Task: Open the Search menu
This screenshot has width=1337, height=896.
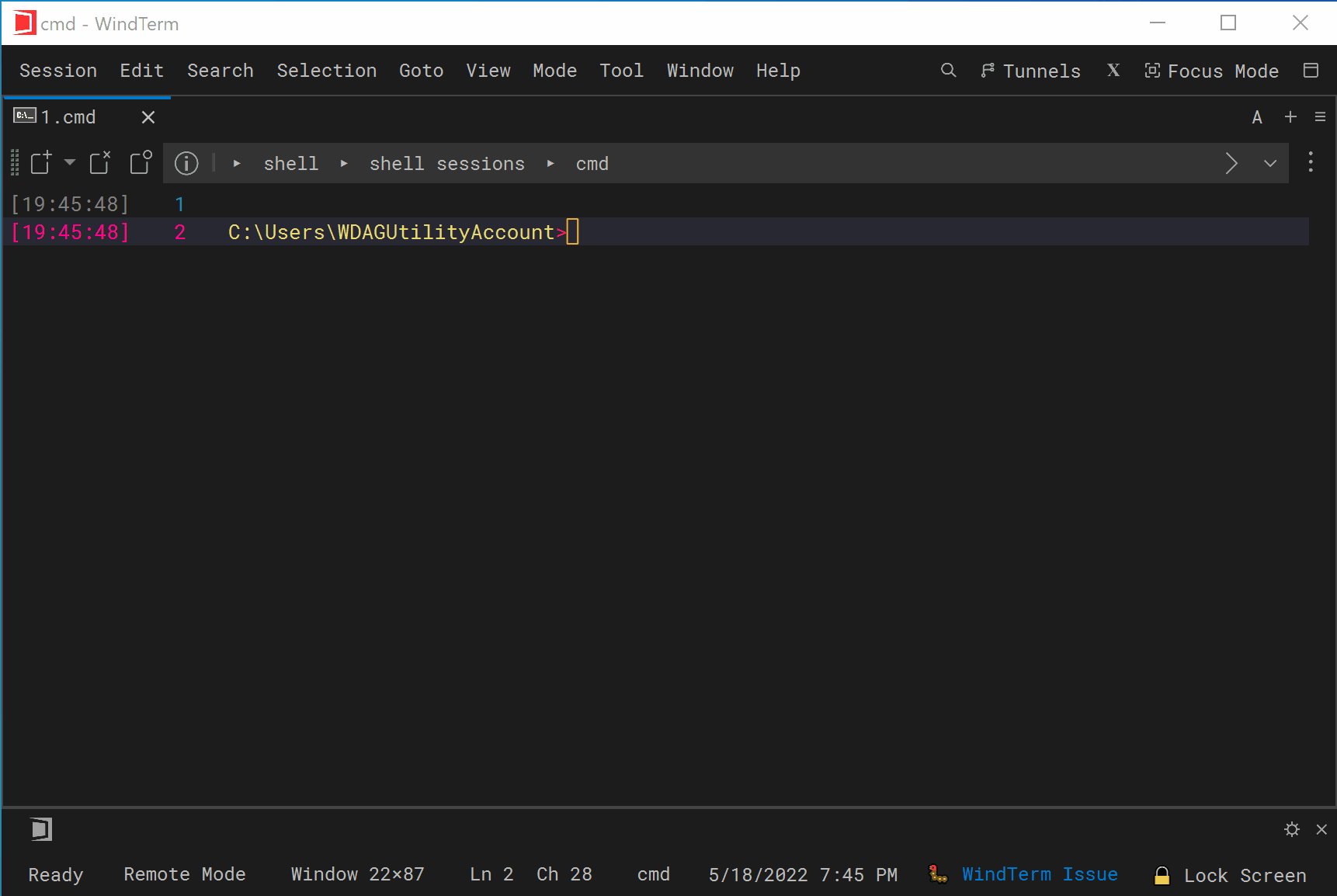Action: point(221,71)
